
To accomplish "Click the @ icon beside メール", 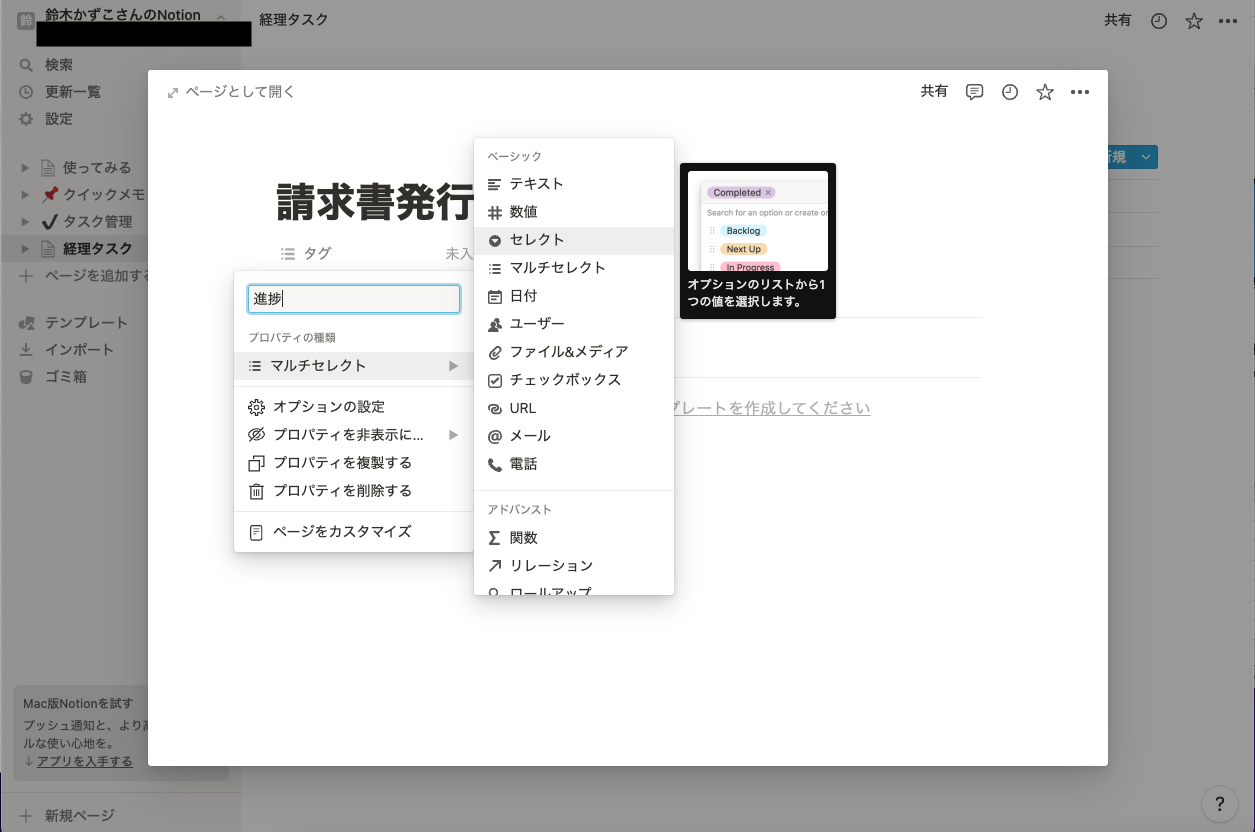I will (494, 436).
